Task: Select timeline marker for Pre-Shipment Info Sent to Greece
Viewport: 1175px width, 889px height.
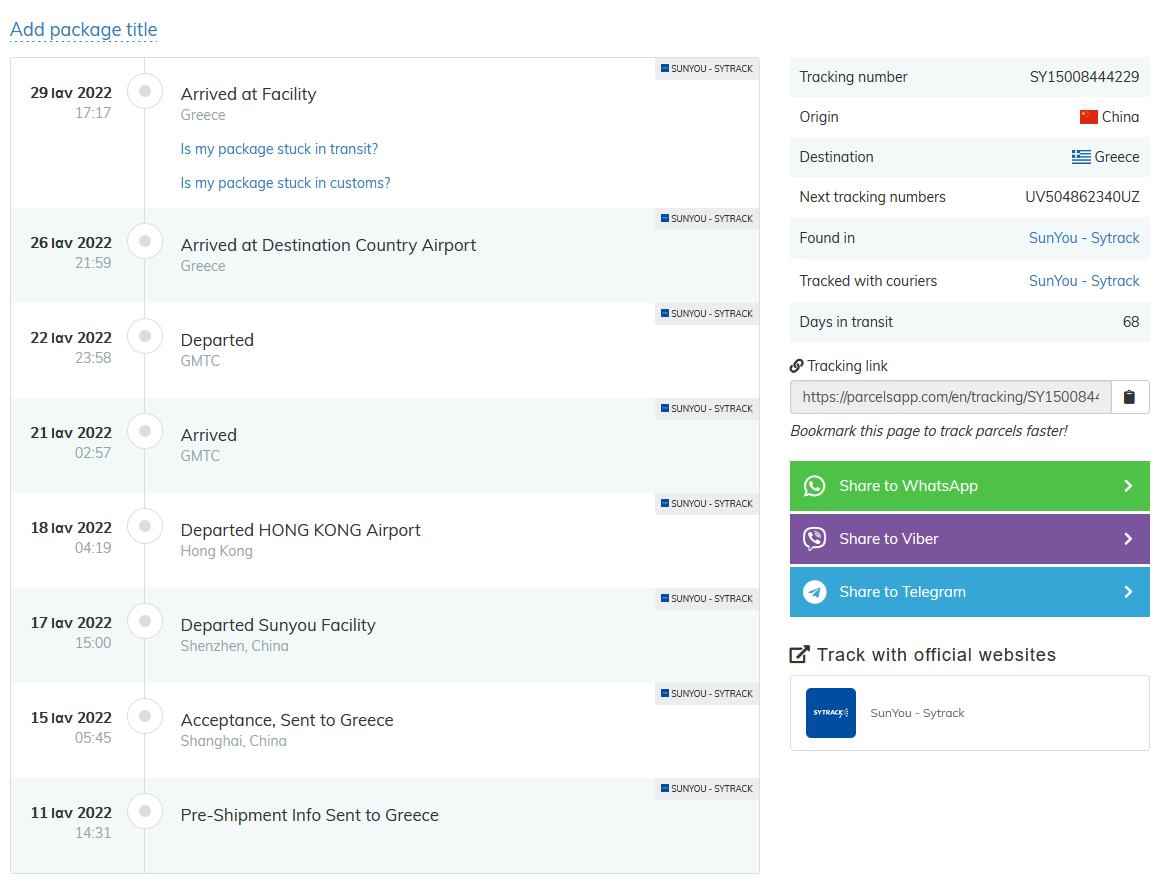Action: coord(145,811)
